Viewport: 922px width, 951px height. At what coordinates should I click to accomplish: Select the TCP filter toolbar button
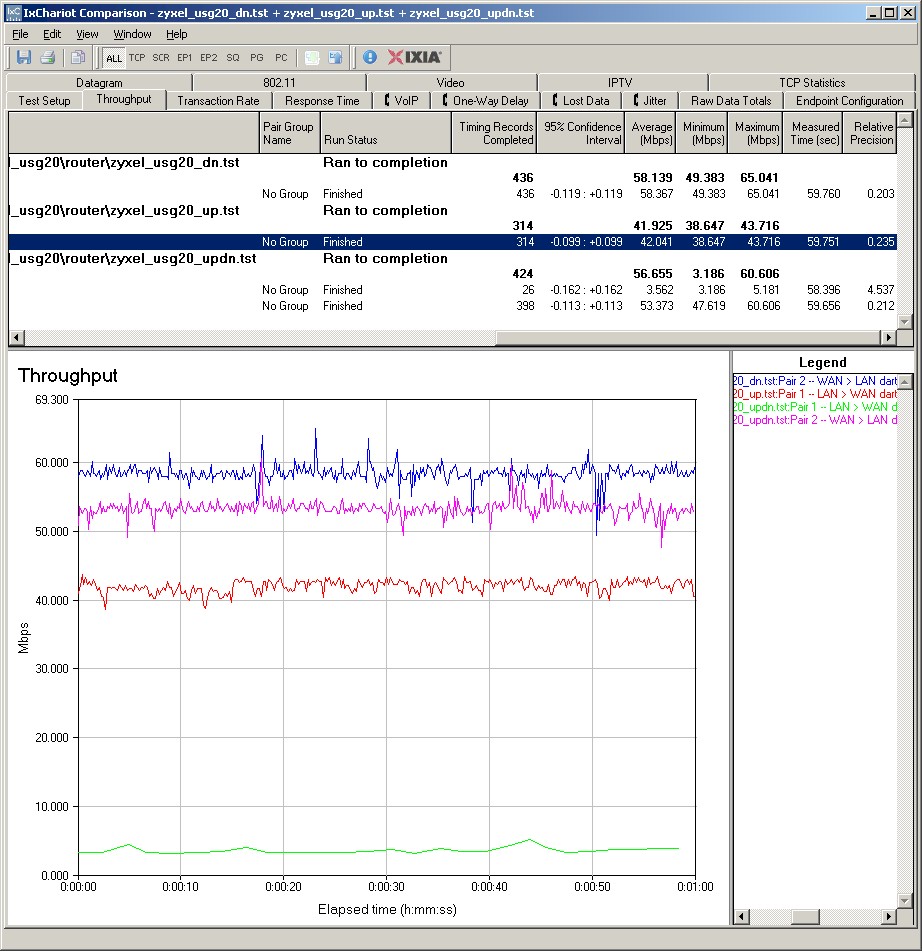click(x=137, y=58)
